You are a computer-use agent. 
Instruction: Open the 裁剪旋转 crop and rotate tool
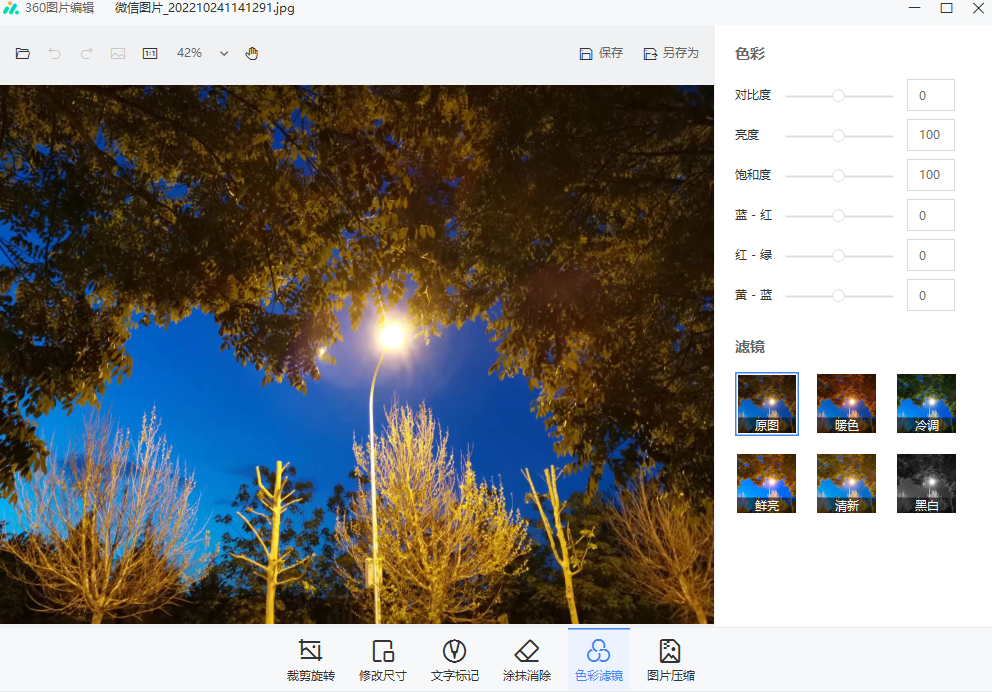309,658
